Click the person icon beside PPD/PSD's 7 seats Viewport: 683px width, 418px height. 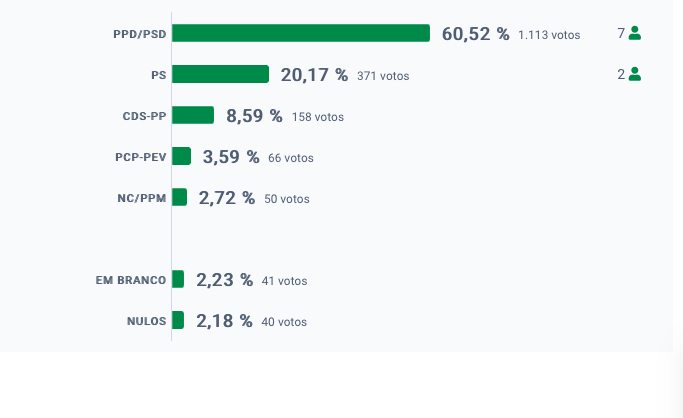635,33
